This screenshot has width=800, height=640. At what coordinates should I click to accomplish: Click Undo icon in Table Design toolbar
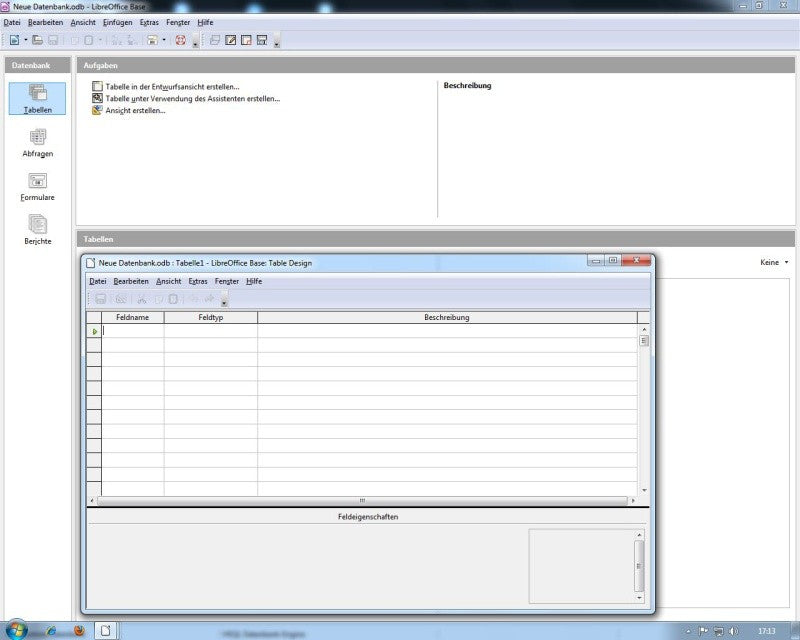click(x=194, y=299)
